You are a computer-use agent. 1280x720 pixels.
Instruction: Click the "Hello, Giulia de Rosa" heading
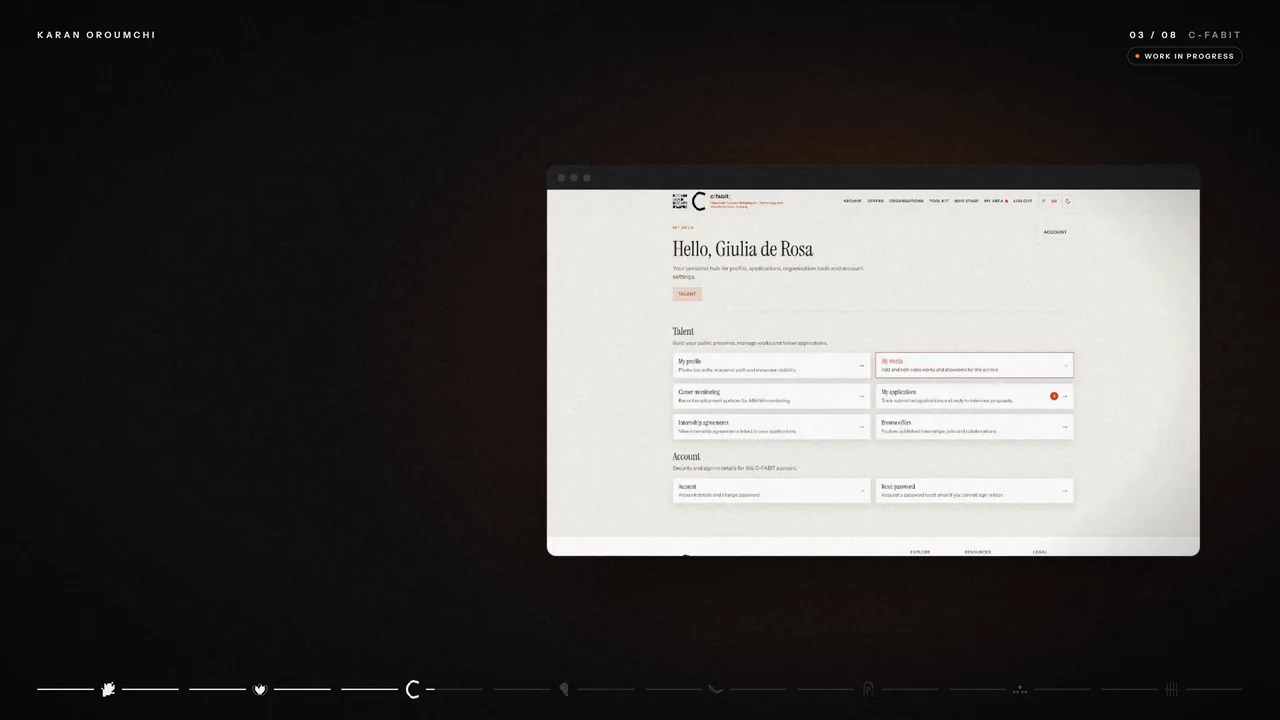click(x=743, y=249)
